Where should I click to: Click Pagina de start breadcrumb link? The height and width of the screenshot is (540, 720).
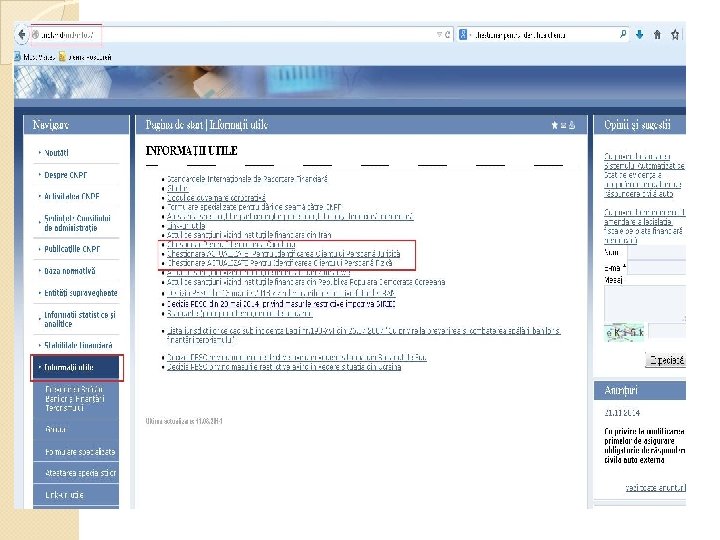pos(174,125)
